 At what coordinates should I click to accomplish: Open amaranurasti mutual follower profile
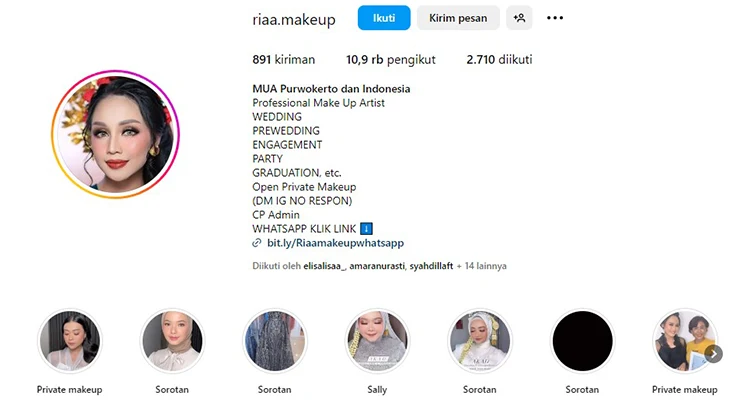pyautogui.click(x=377, y=266)
